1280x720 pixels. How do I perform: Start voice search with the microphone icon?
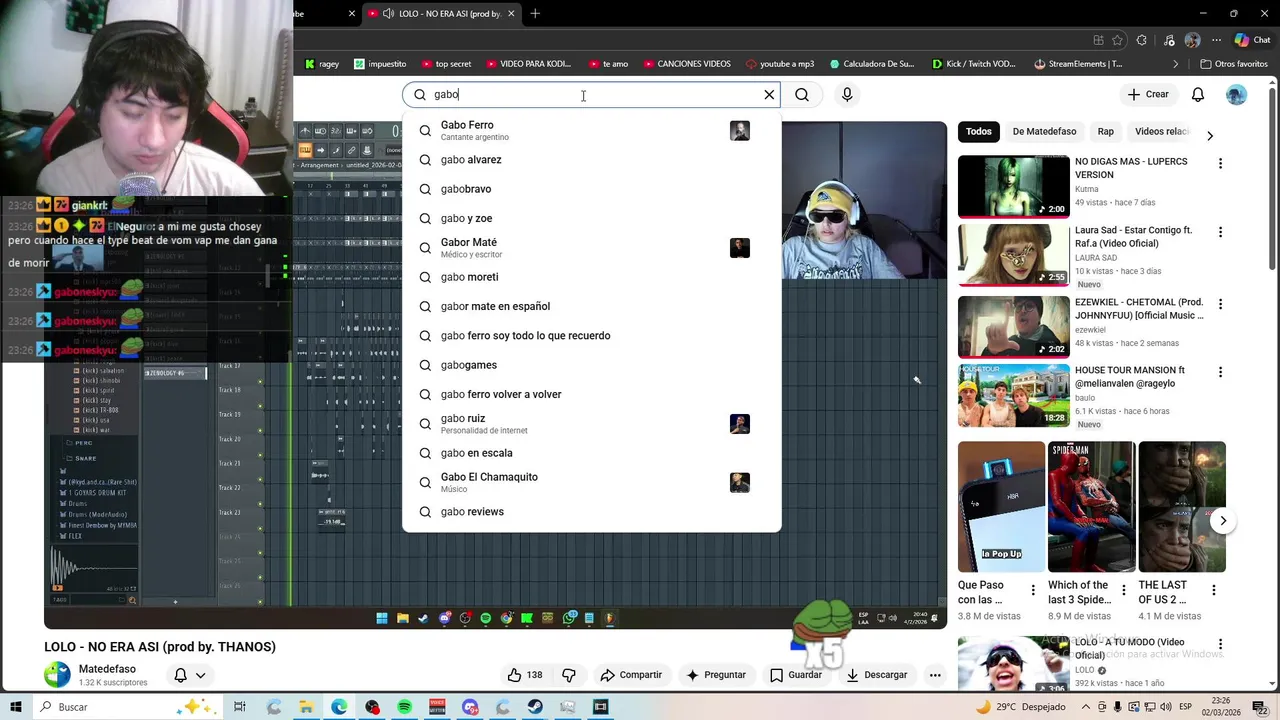coord(847,95)
